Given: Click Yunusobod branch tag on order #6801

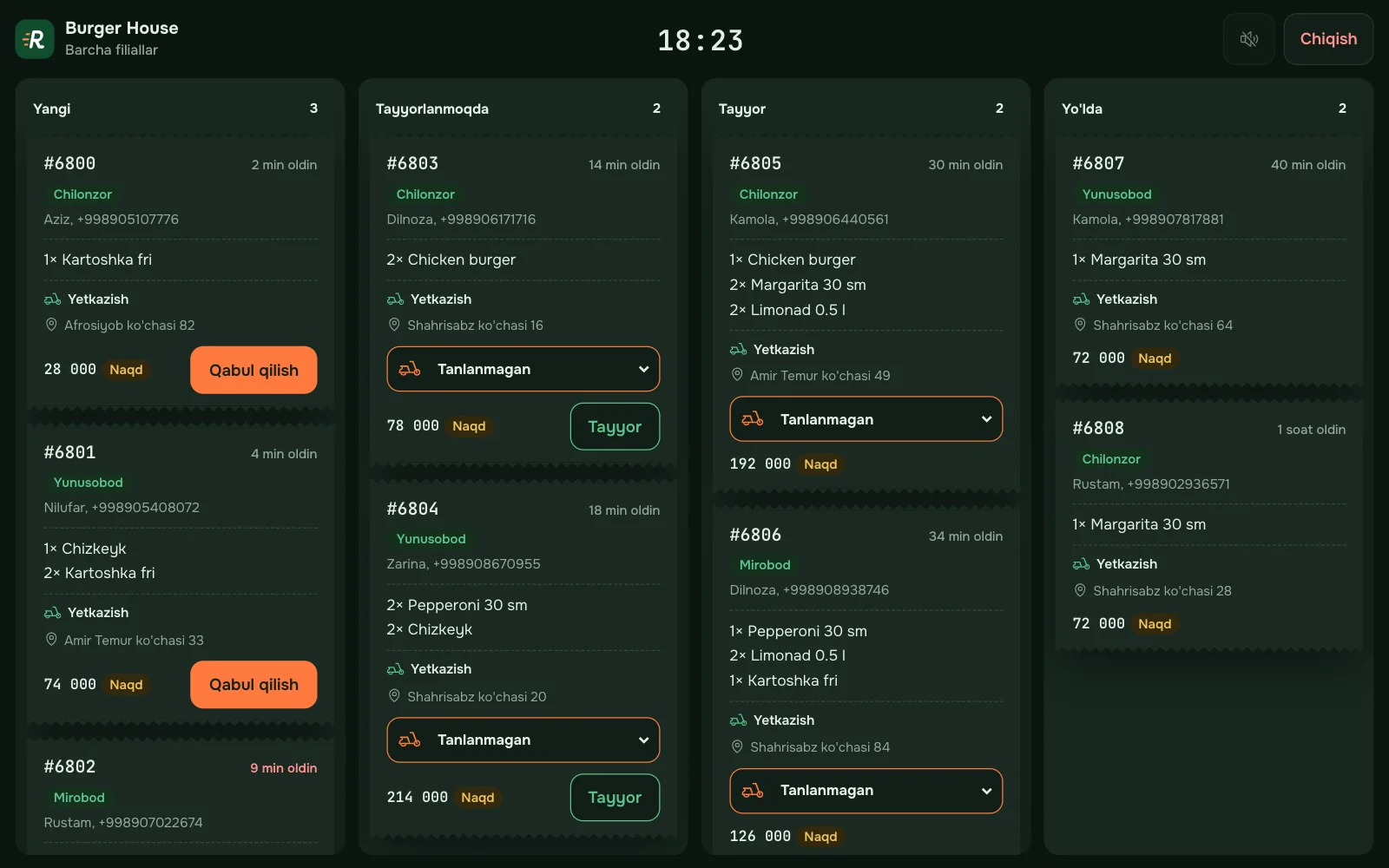Looking at the screenshot, I should coord(89,483).
